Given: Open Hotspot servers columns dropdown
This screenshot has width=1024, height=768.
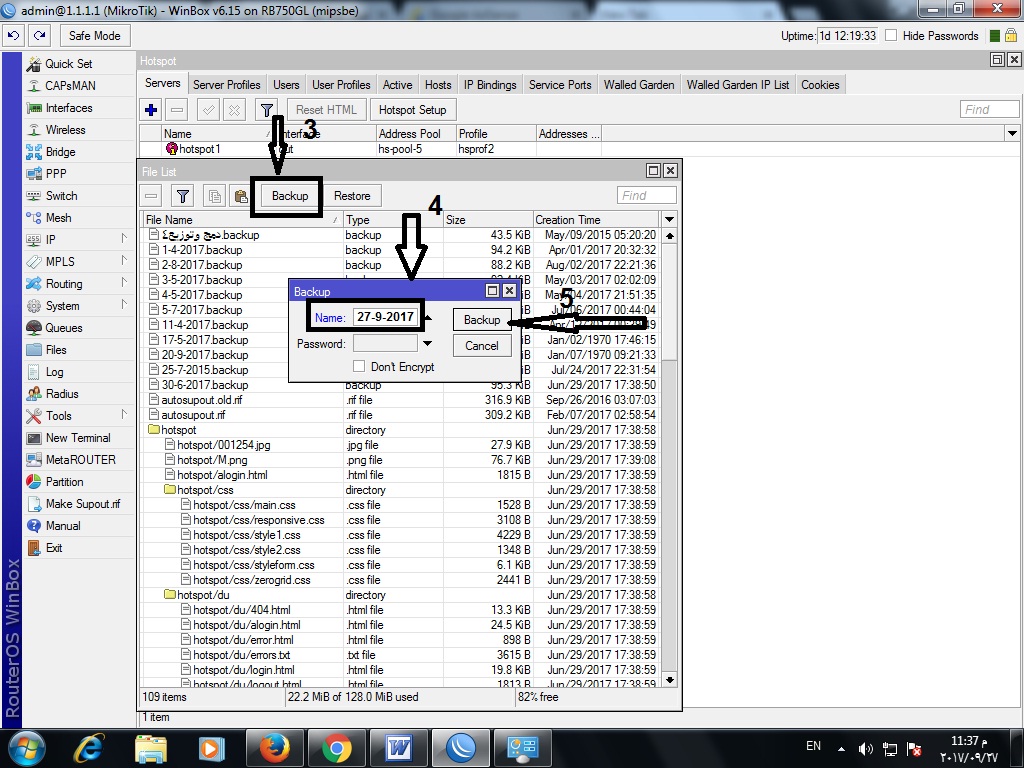Looking at the screenshot, I should click(1012, 133).
